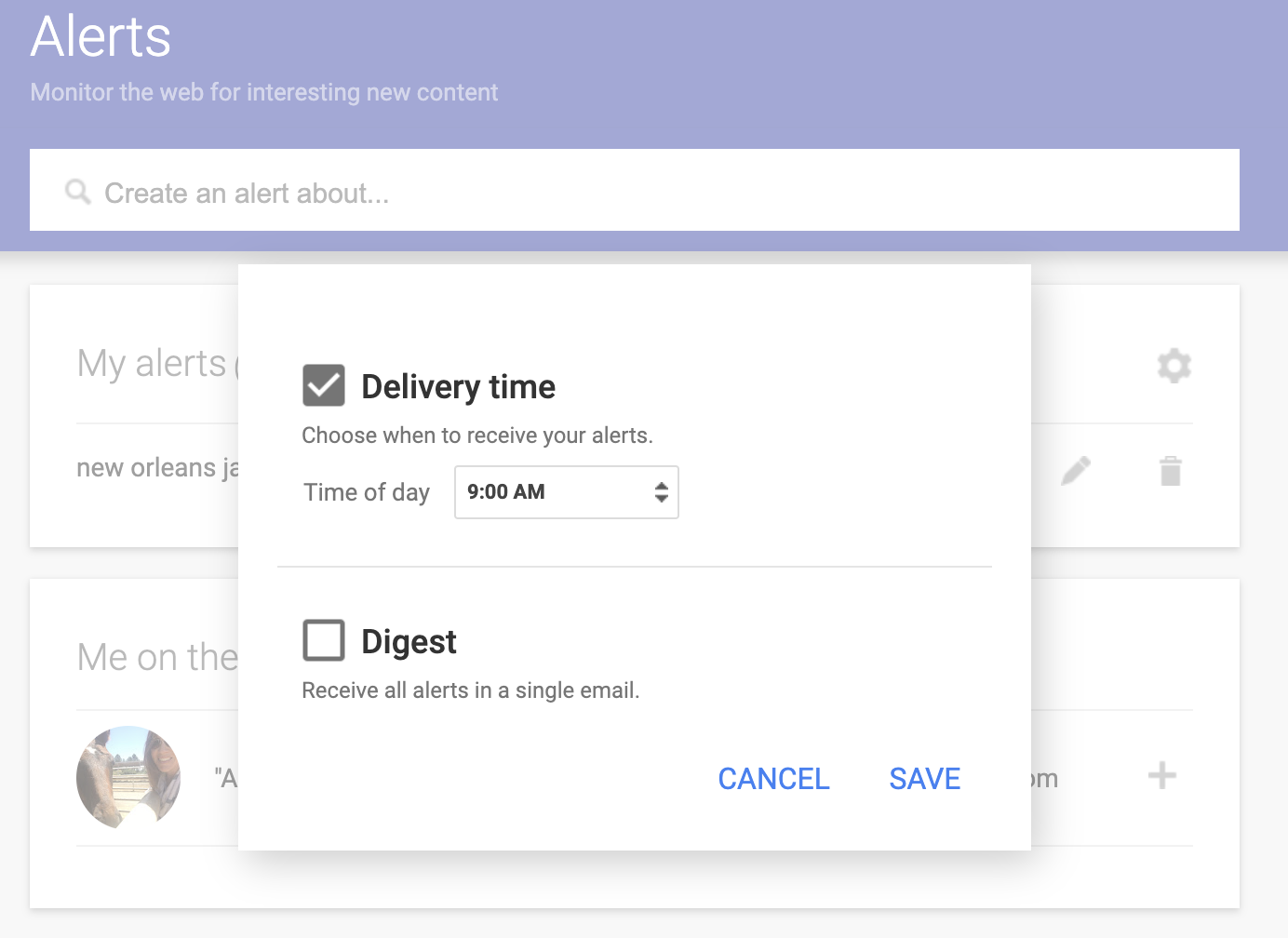Screen dimensions: 1288x938
Task: Add a Me on the web alert with plus icon
Action: [1161, 773]
